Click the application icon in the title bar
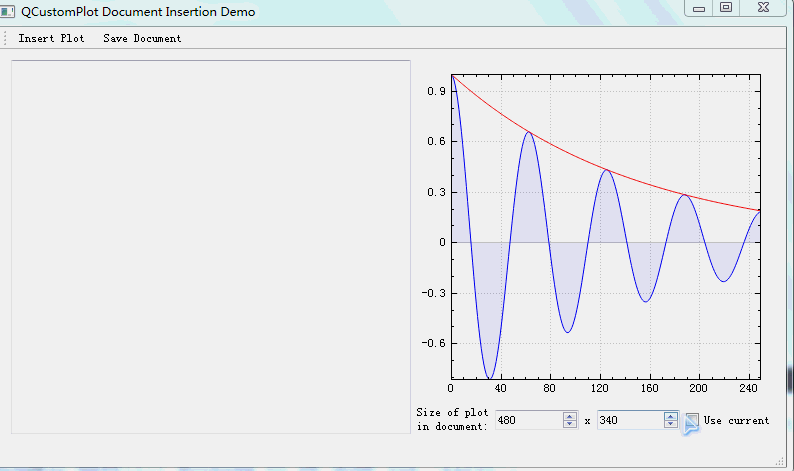Image resolution: width=794 pixels, height=471 pixels. [x=7, y=11]
